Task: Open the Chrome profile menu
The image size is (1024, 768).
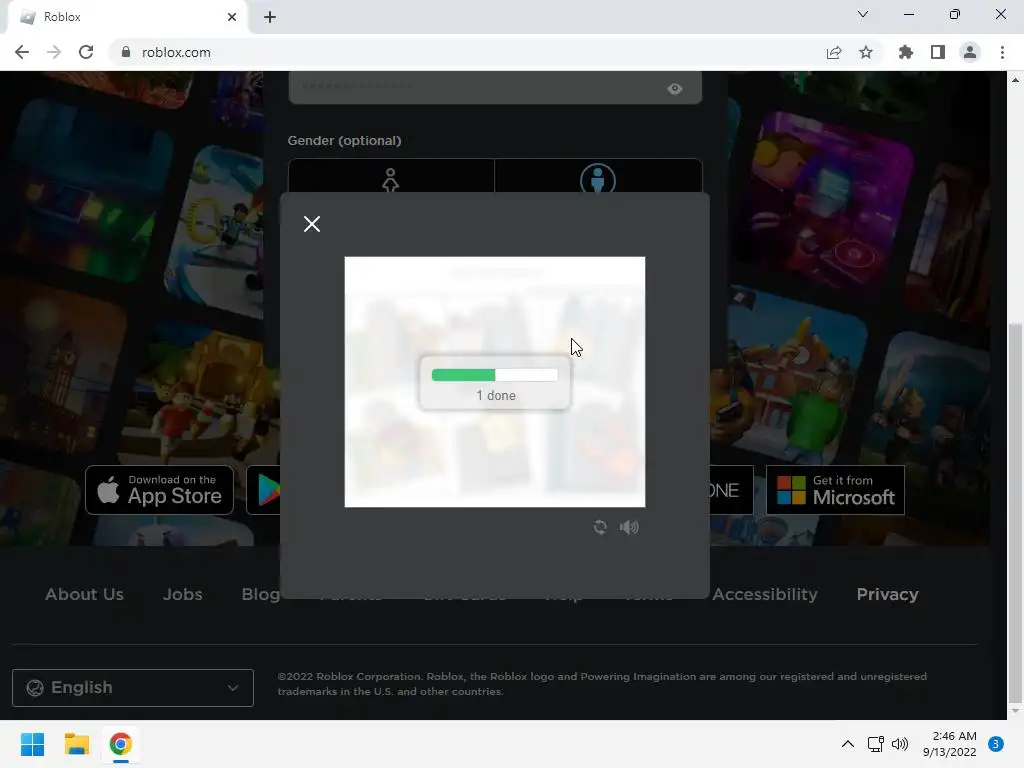Action: pos(970,52)
